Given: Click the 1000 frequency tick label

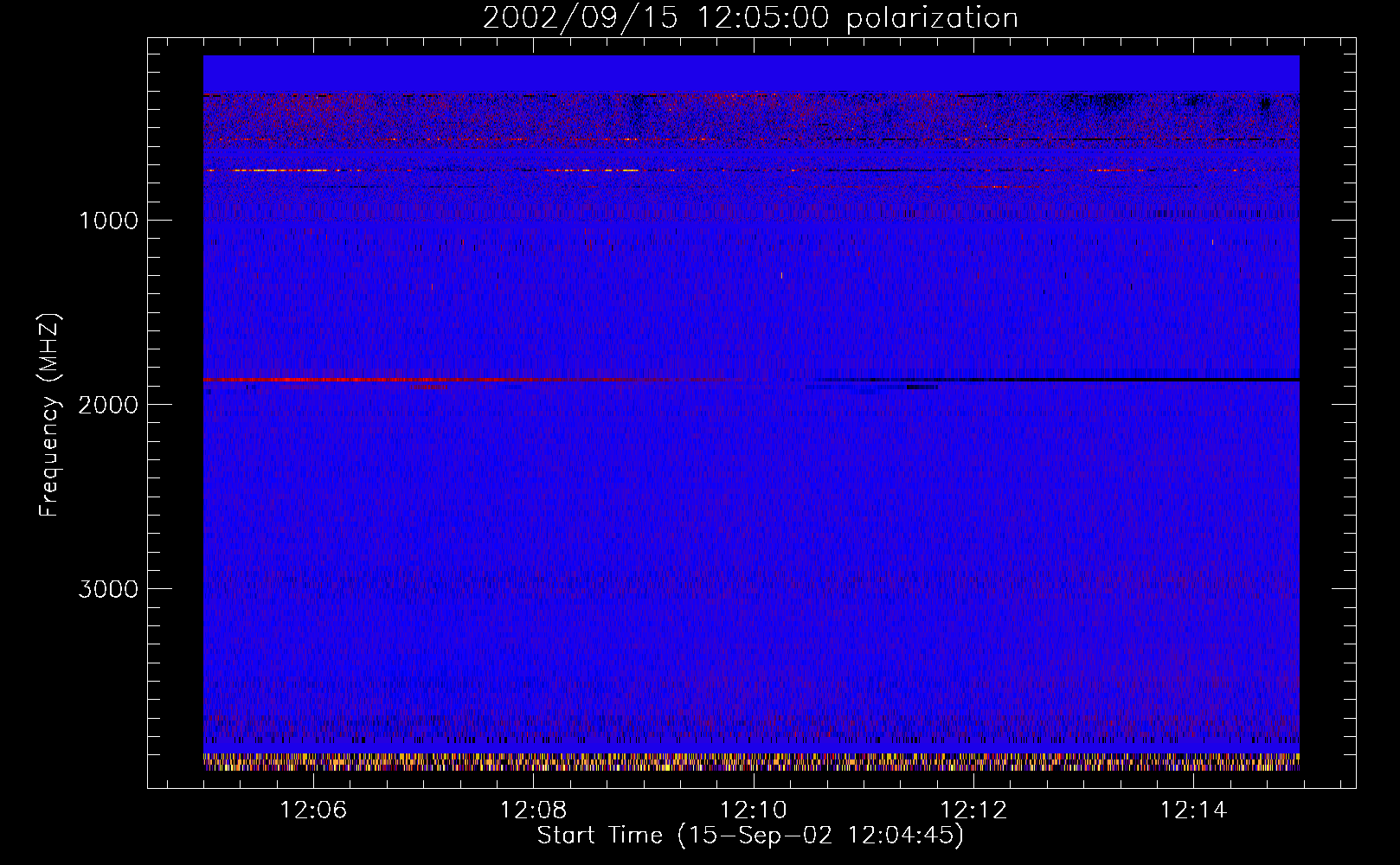Looking at the screenshot, I should click(108, 221).
